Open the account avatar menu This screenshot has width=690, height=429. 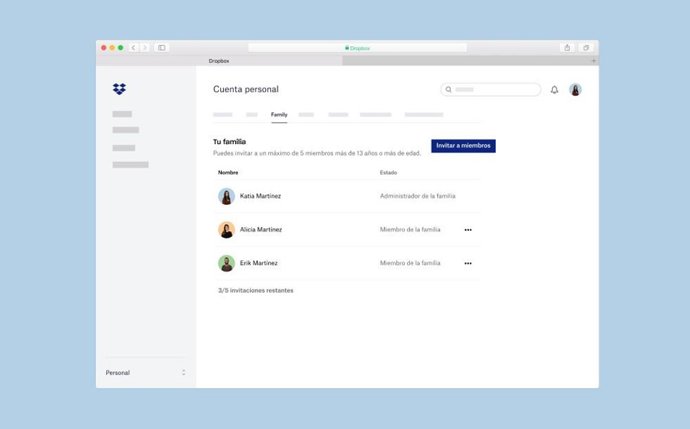click(x=575, y=90)
